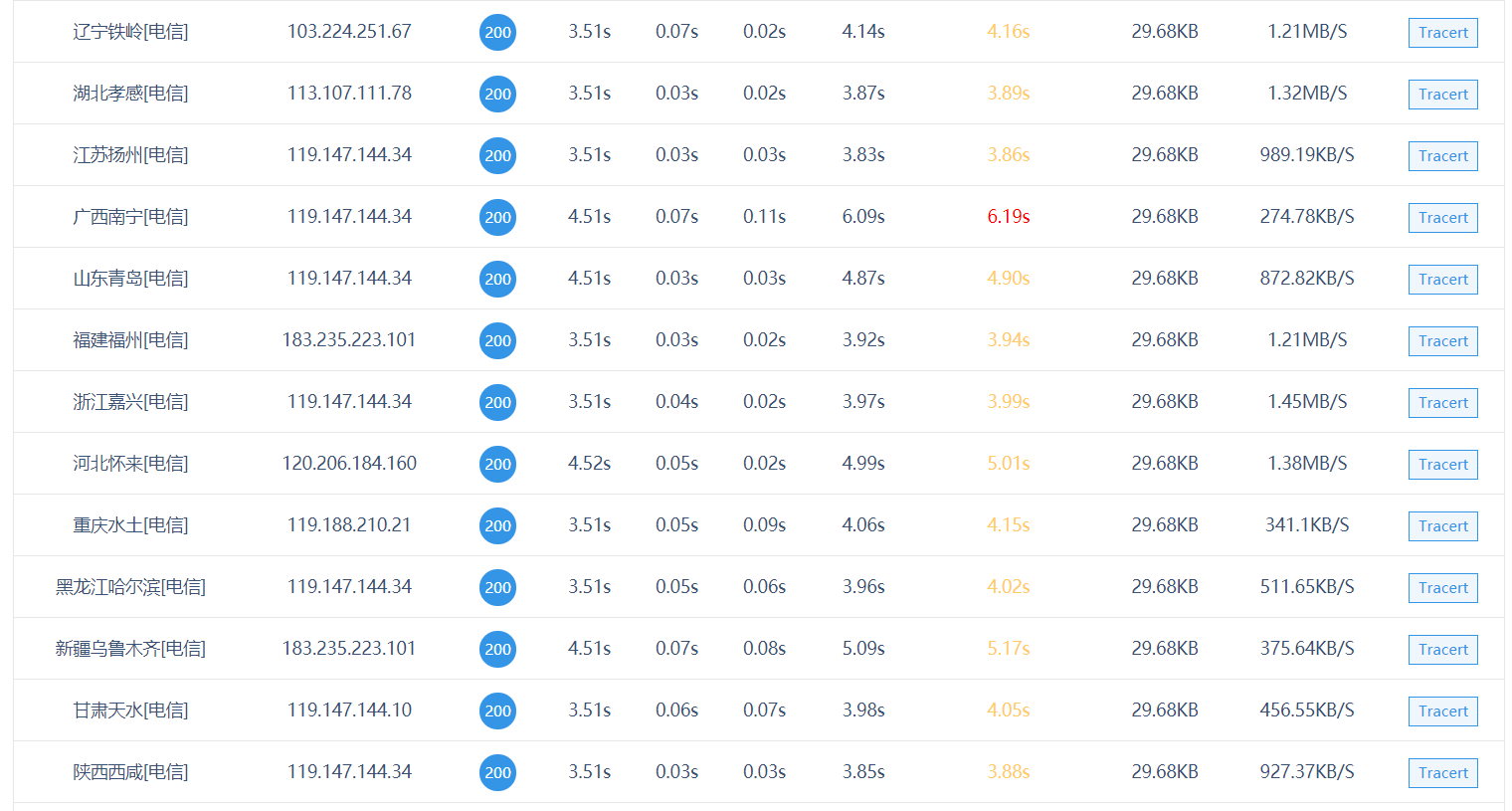Run Tracert for 湖北孝感[电信]

click(x=1442, y=95)
